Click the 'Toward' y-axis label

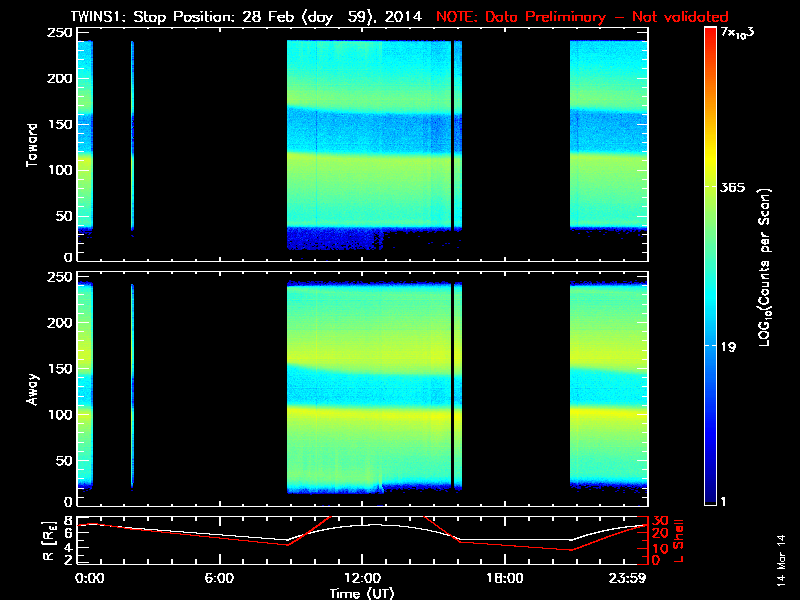32,144
